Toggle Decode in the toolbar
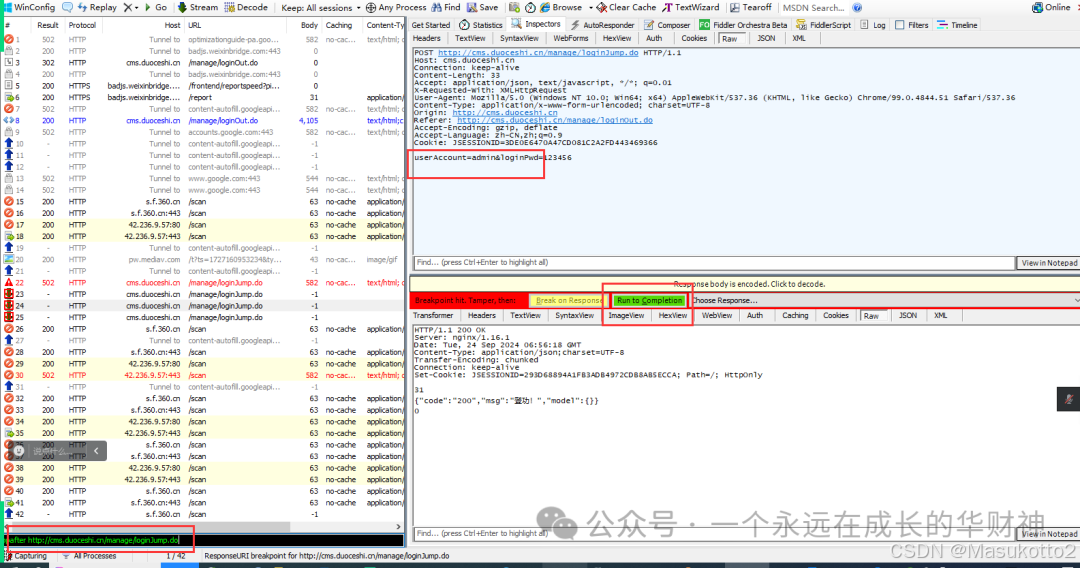Viewport: 1080px width, 568px height. tap(247, 7)
